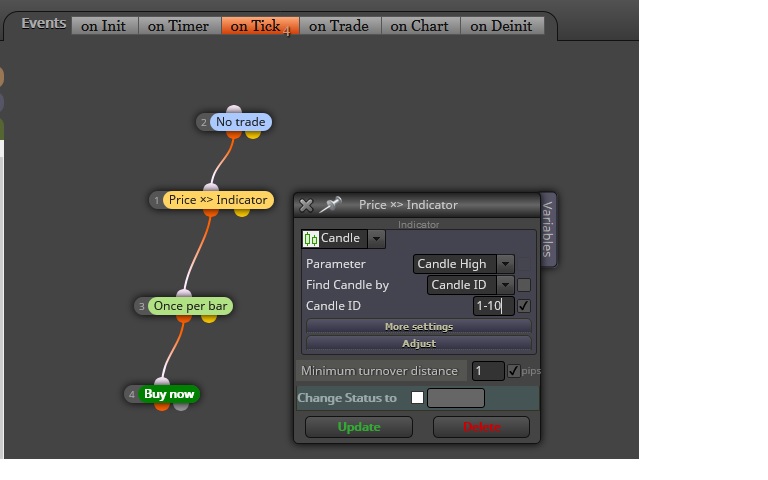Toggle checkbox beside Find Candle by

coord(524,285)
